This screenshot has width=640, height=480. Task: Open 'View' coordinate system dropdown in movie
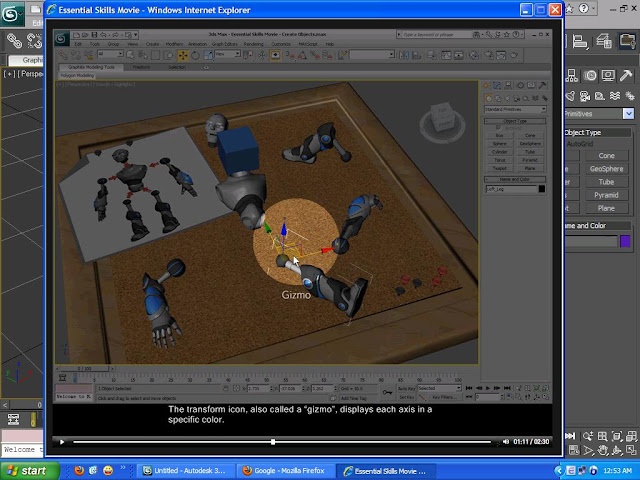click(228, 54)
